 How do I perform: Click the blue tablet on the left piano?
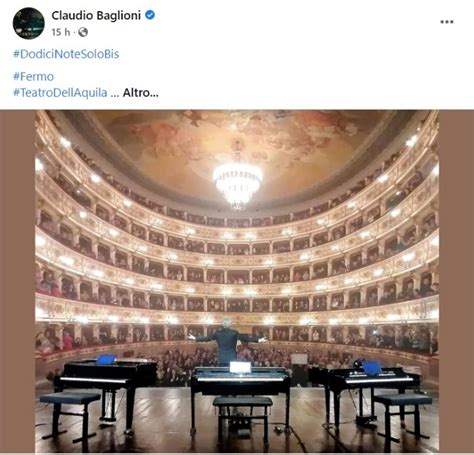(106, 360)
